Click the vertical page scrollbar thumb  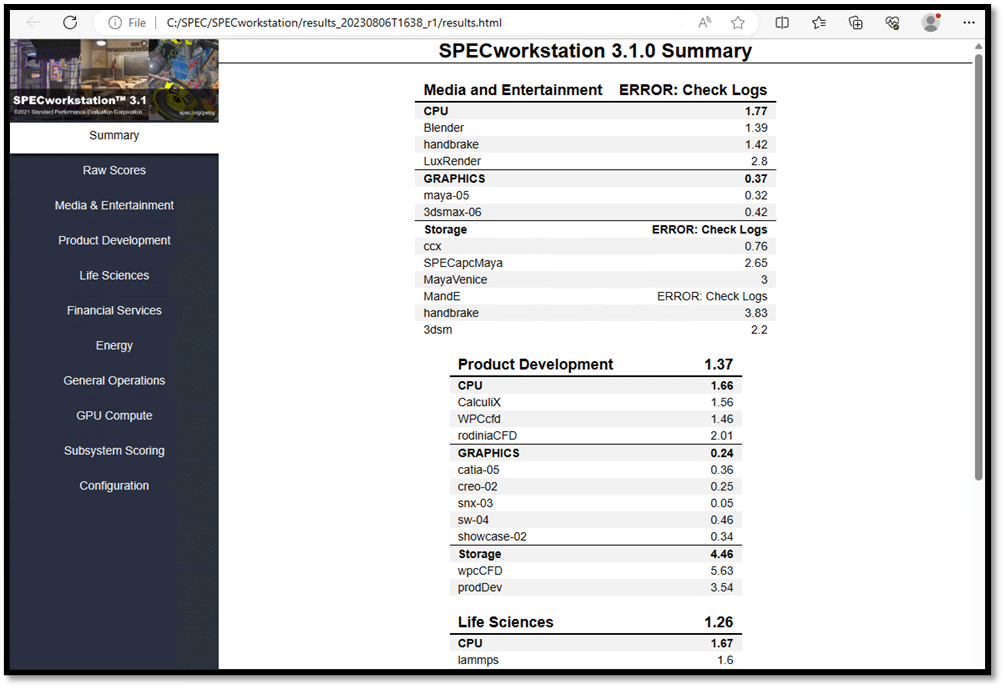(x=978, y=266)
